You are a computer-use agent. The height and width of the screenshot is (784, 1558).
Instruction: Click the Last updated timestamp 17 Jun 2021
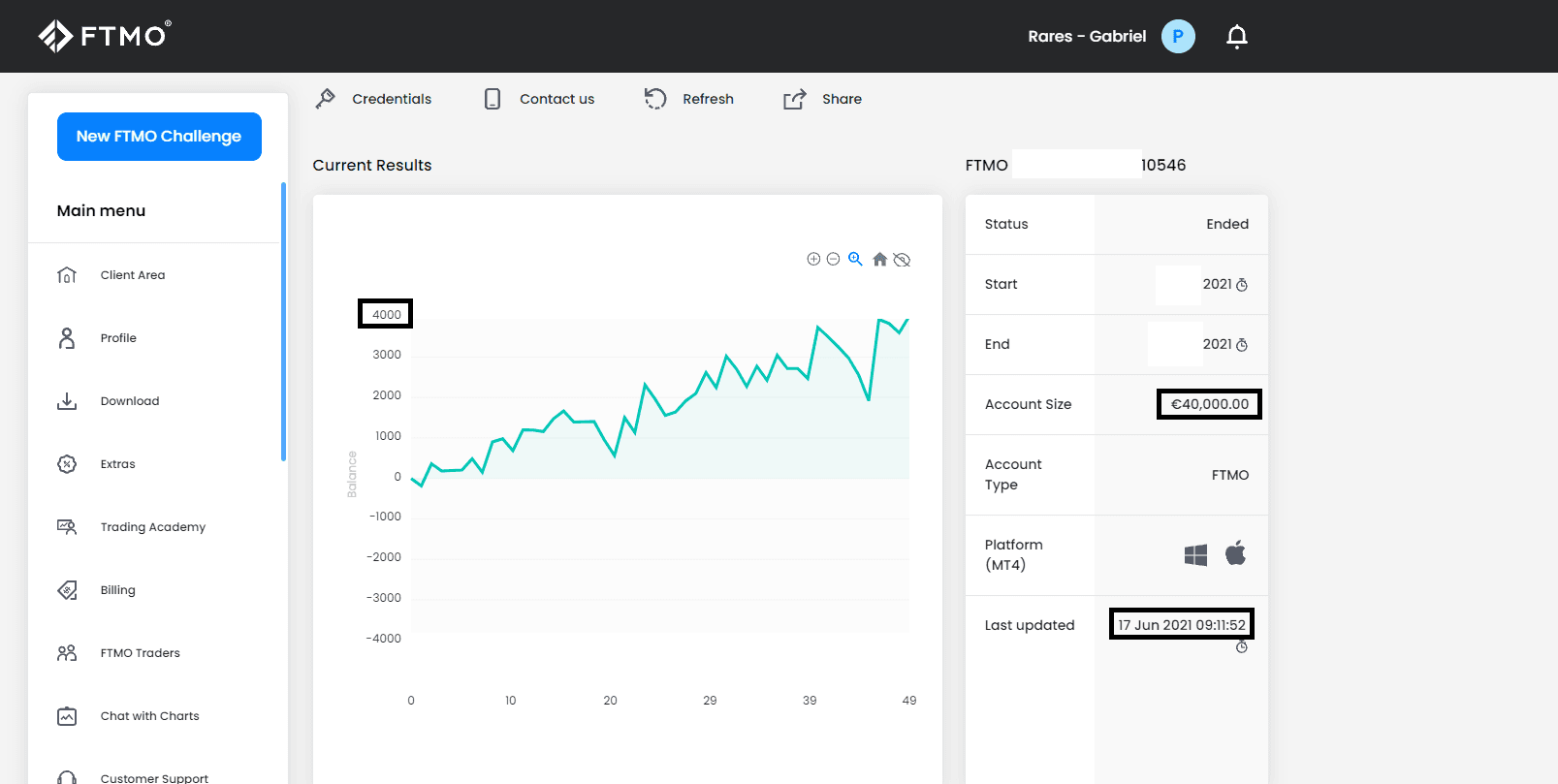(x=1182, y=625)
